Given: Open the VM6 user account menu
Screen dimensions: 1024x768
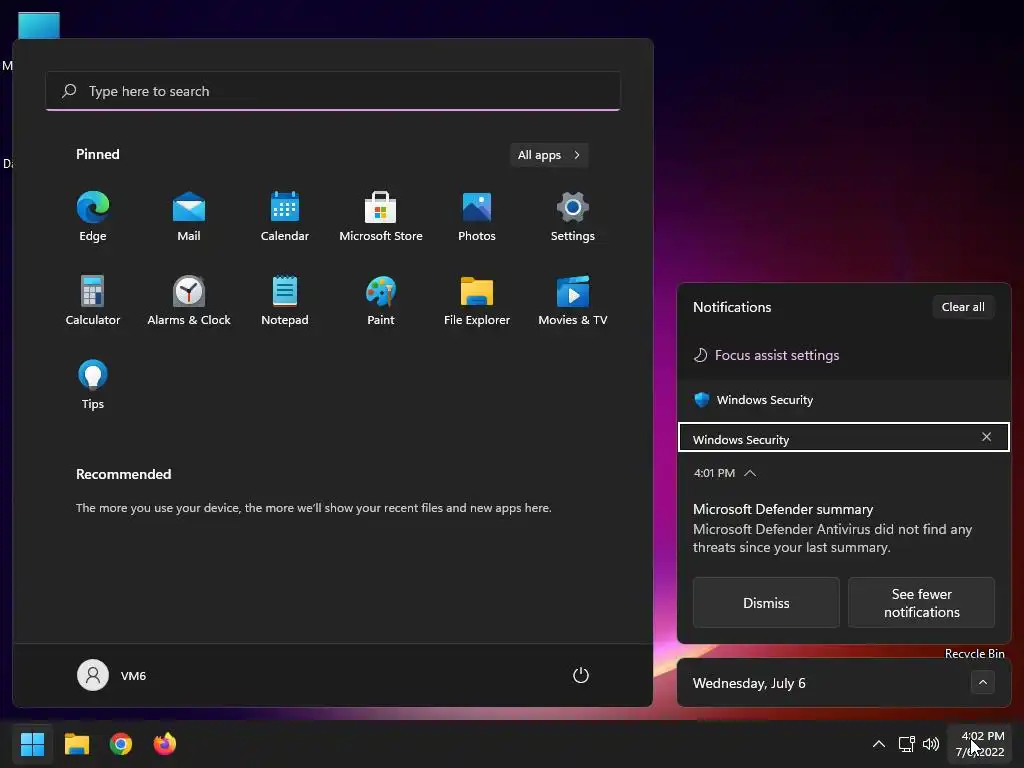Looking at the screenshot, I should pyautogui.click(x=112, y=675).
